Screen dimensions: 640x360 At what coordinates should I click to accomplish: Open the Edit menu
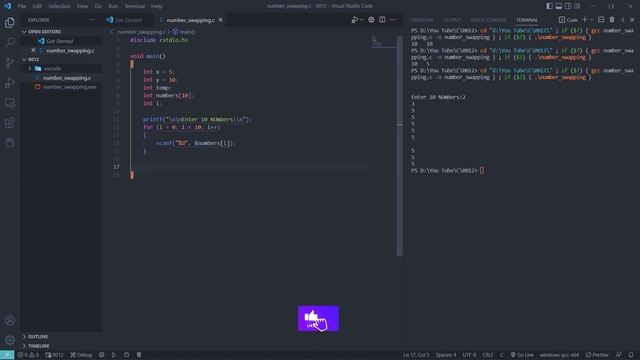(x=37, y=6)
